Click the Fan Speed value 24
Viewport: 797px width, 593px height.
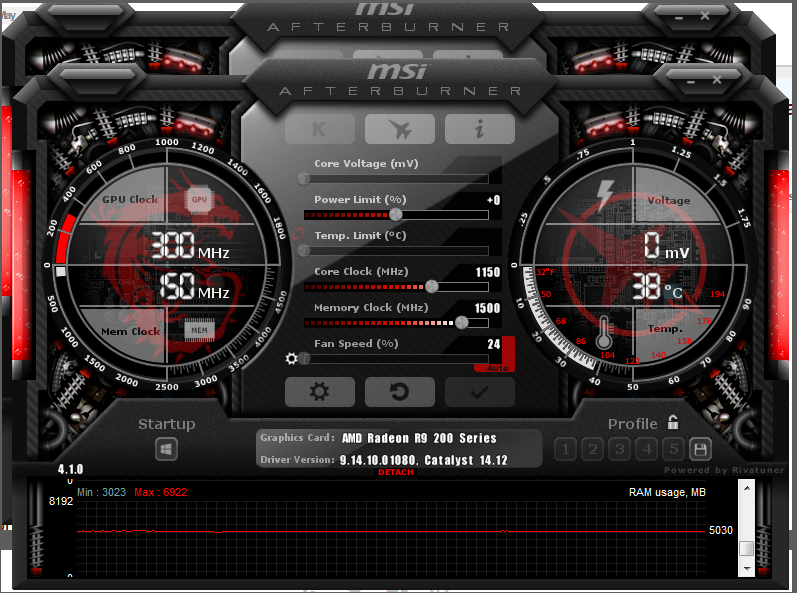(x=494, y=345)
